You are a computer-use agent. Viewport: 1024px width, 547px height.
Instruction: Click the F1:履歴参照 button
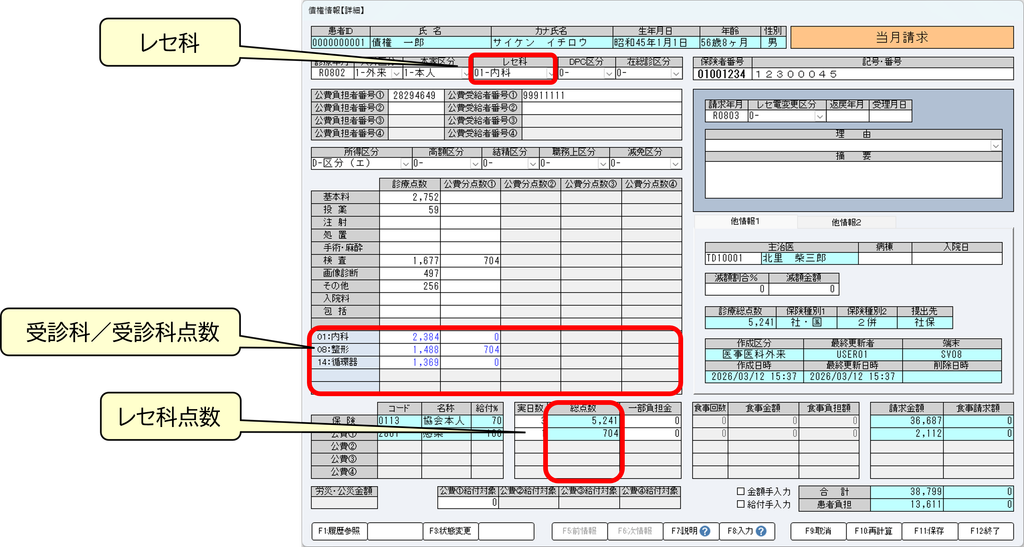tap(340, 531)
